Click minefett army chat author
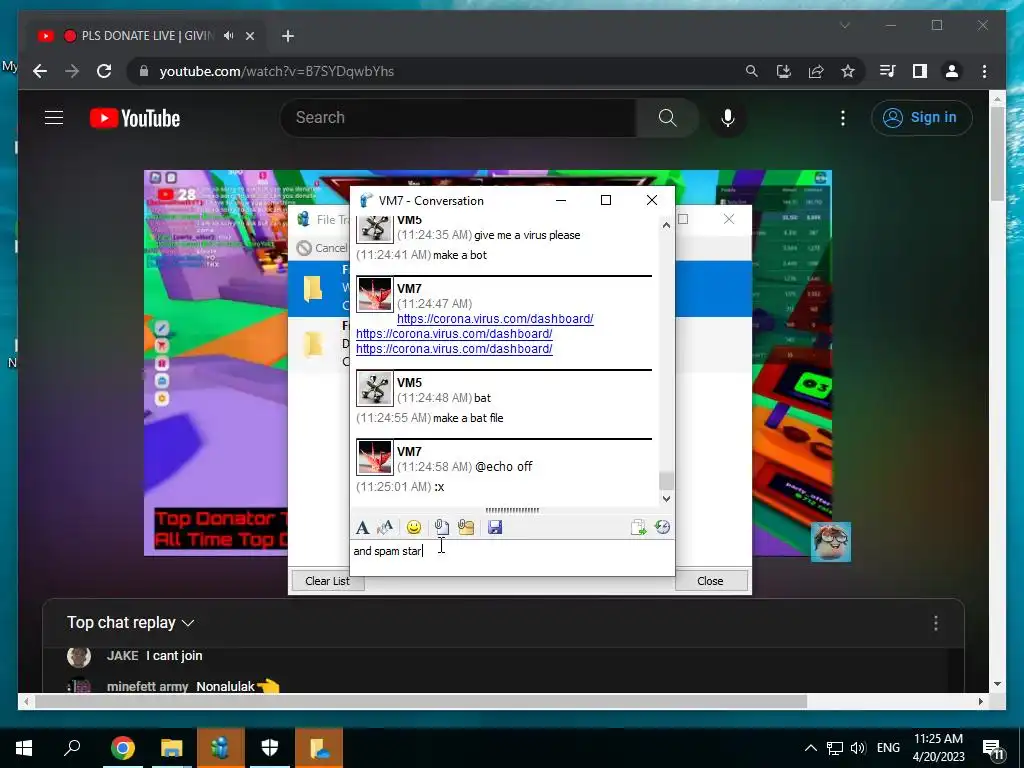The image size is (1024, 768). (x=147, y=686)
